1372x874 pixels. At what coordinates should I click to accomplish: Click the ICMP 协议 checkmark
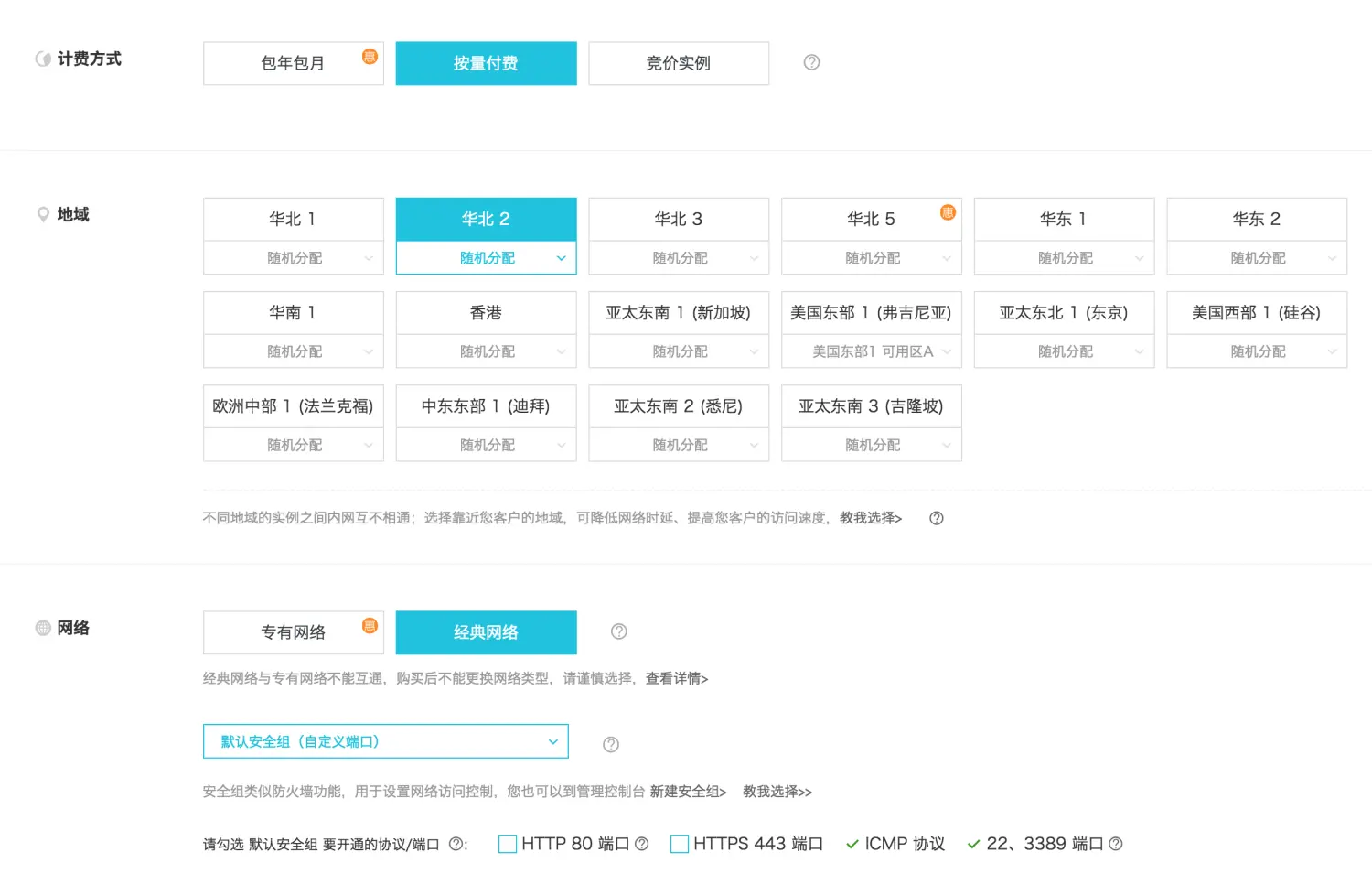point(852,844)
